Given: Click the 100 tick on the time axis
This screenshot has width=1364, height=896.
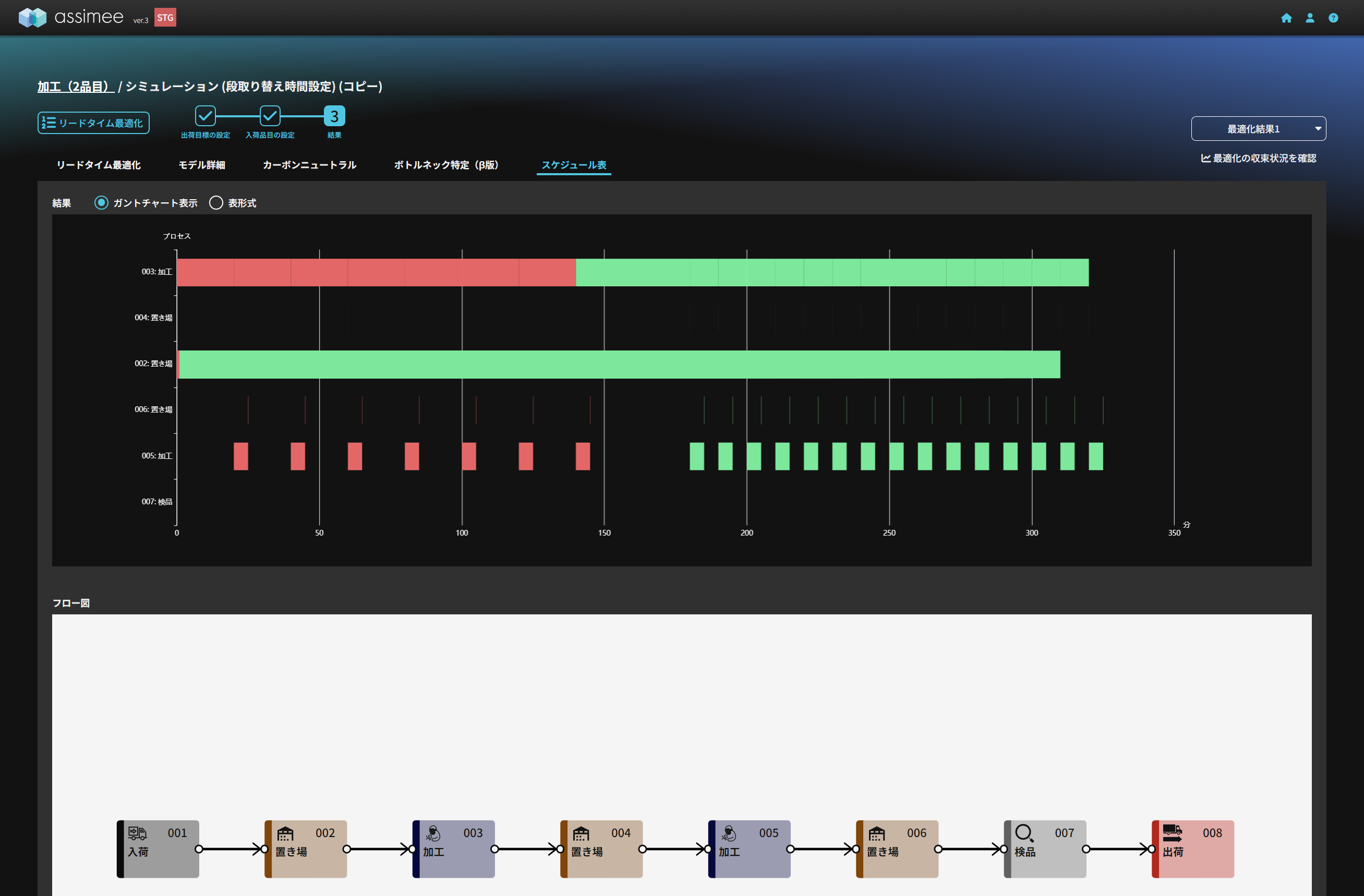Looking at the screenshot, I should (x=462, y=533).
